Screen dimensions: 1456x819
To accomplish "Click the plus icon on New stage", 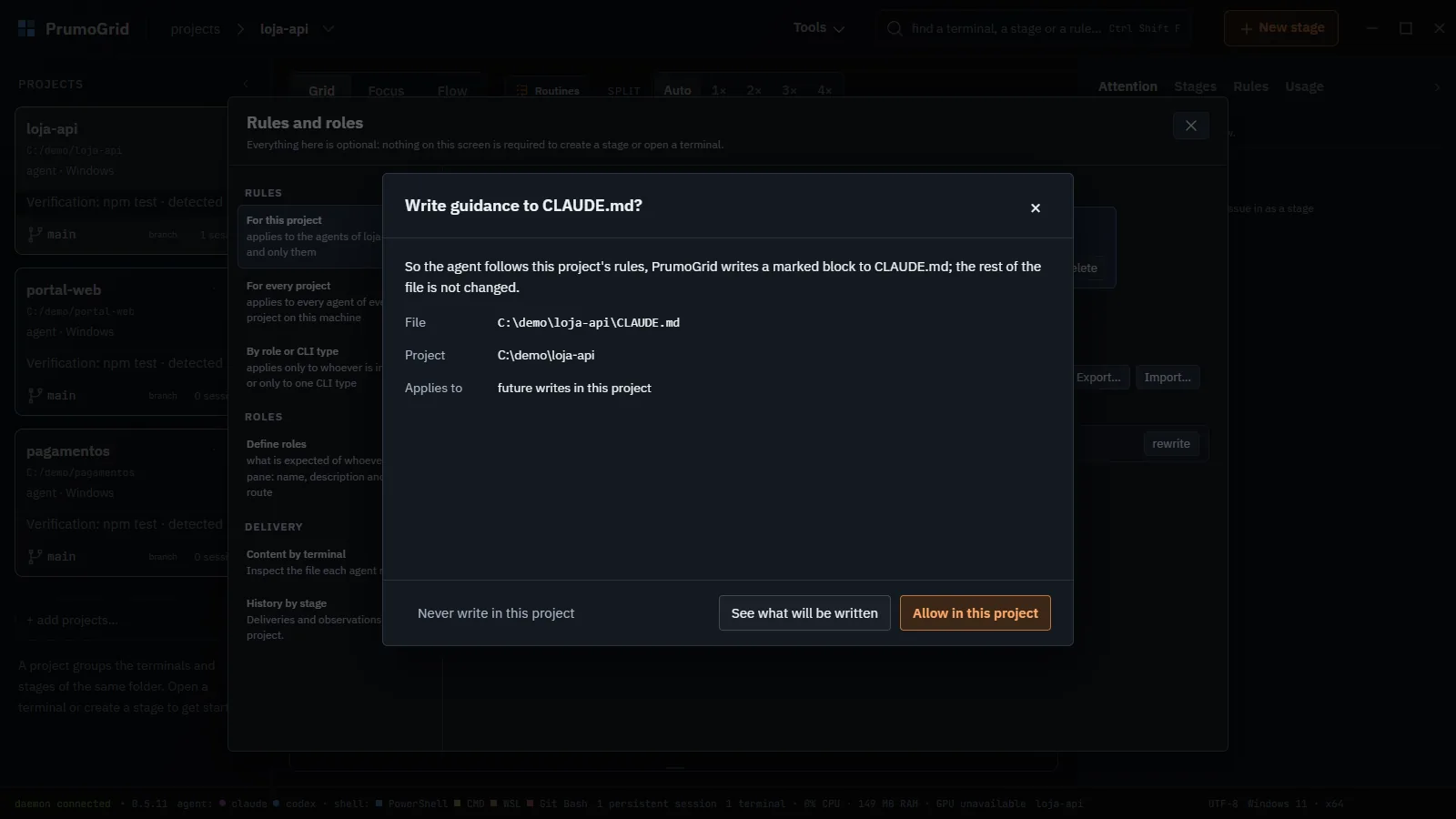I will pos(1246,28).
